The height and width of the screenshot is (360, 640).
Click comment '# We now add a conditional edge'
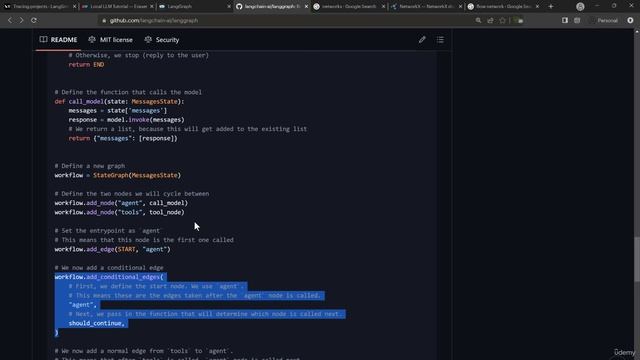pos(109,268)
